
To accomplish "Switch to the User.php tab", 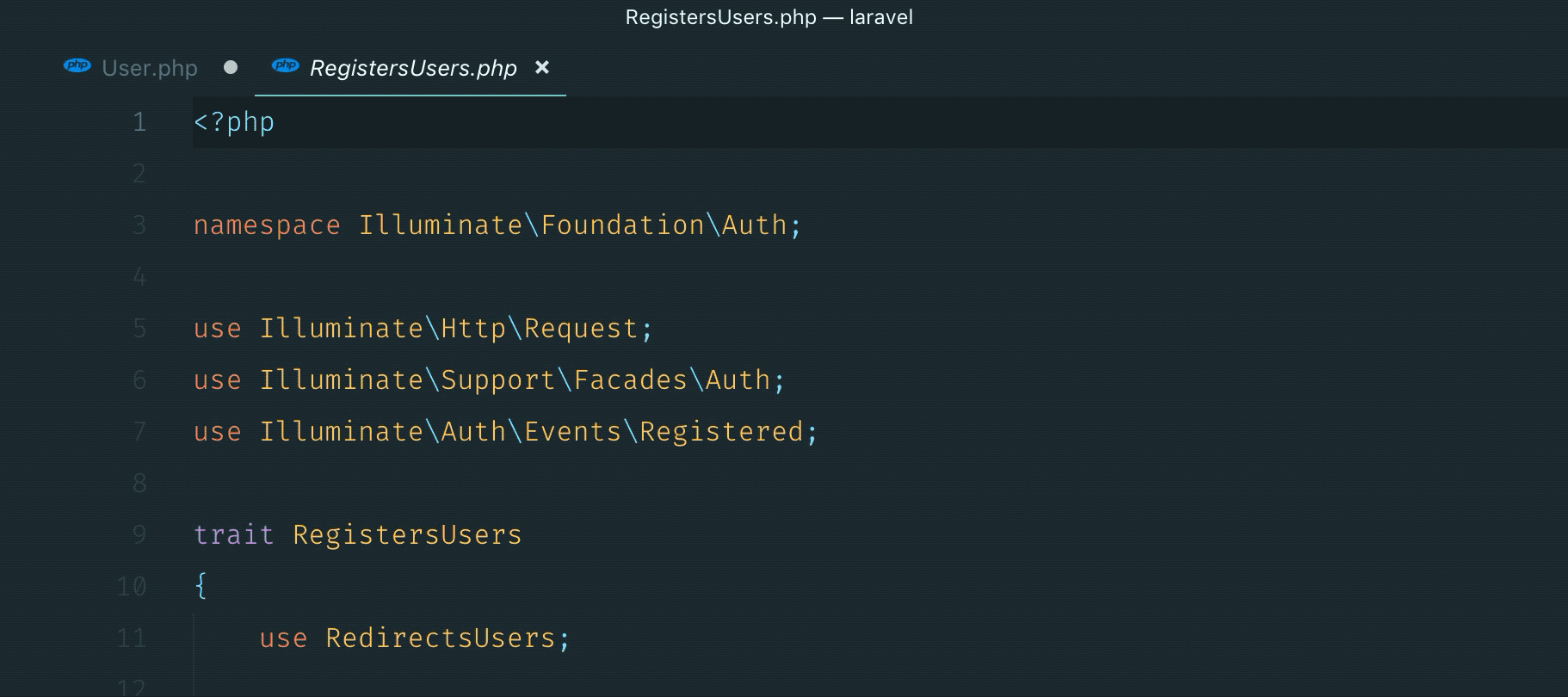I will 150,68.
